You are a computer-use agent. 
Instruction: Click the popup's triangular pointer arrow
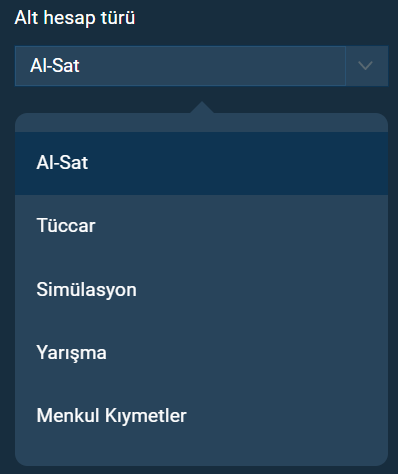202,107
